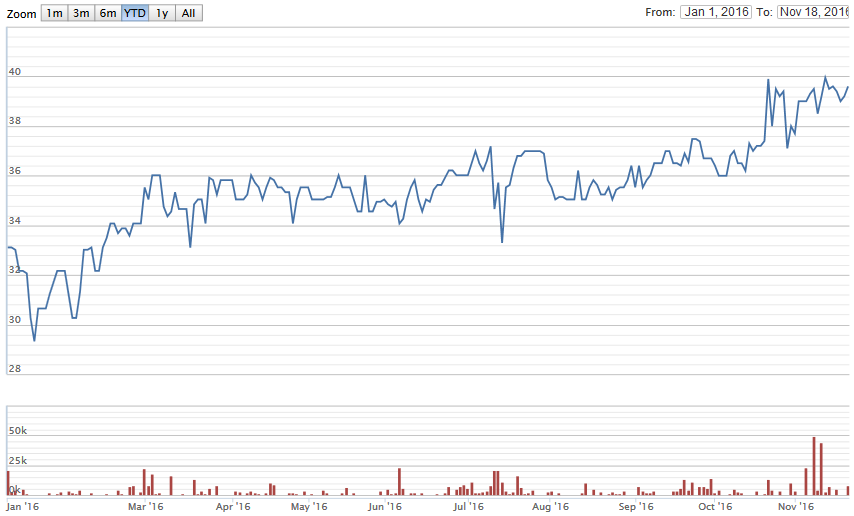
Task: Click the From date field
Action: point(714,12)
